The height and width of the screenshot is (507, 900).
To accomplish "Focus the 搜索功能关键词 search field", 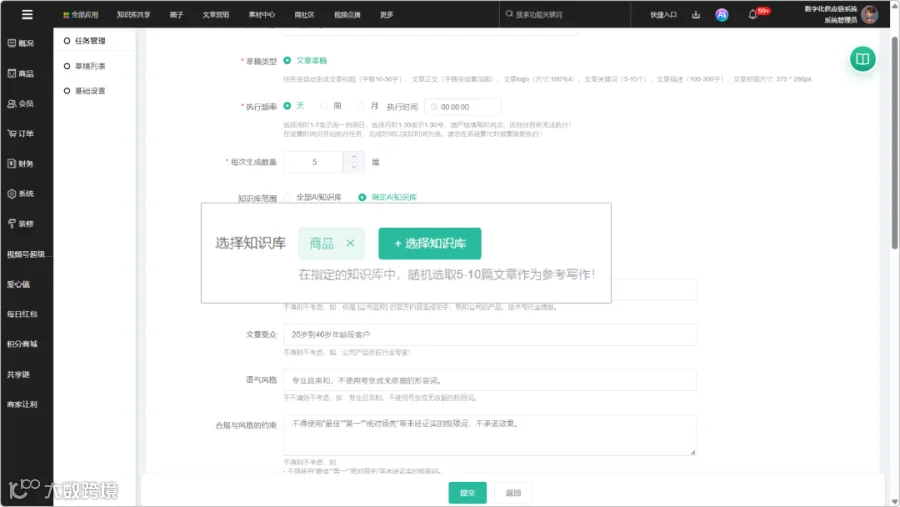I will 565,14.
